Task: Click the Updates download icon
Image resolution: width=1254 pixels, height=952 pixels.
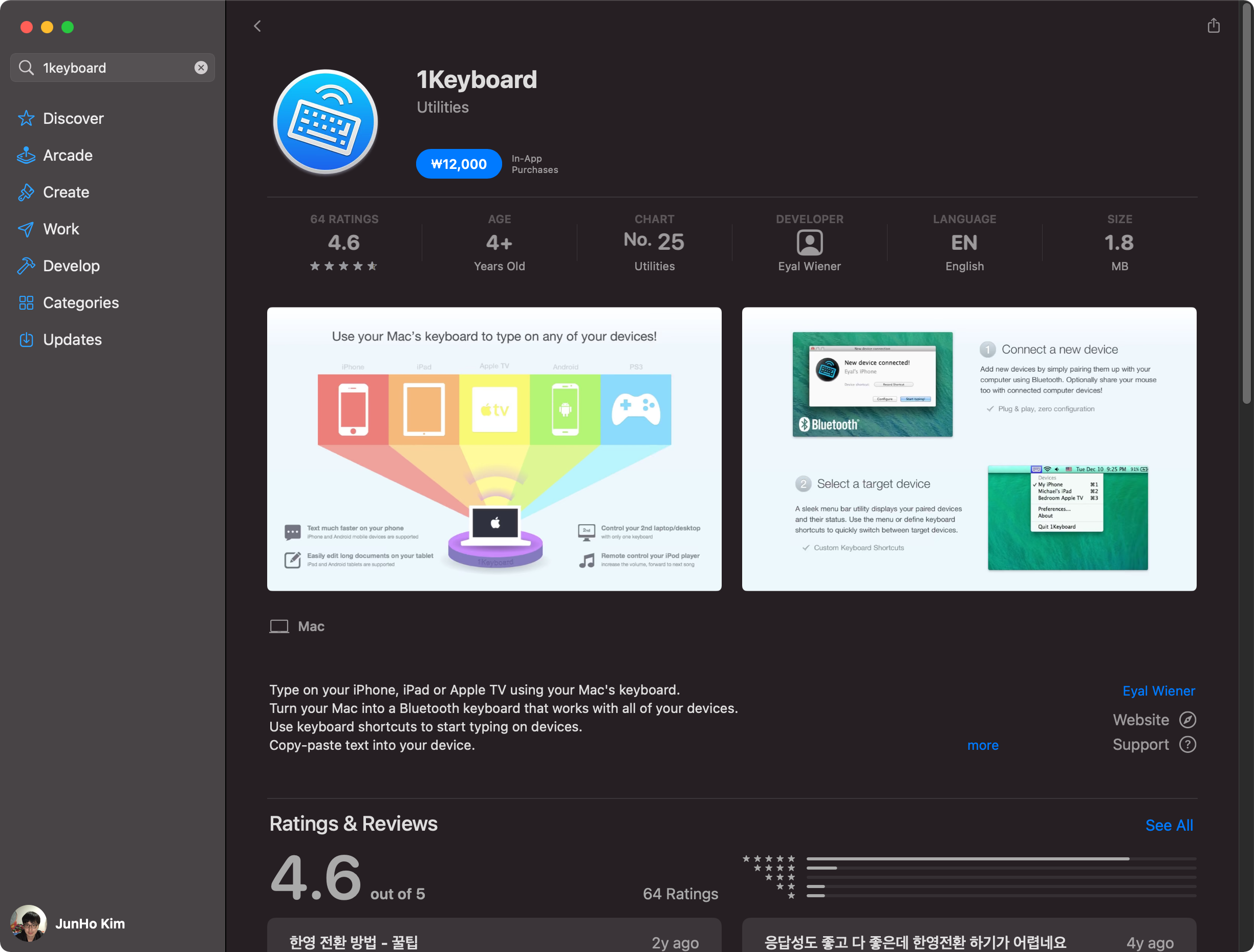Action: click(x=26, y=340)
